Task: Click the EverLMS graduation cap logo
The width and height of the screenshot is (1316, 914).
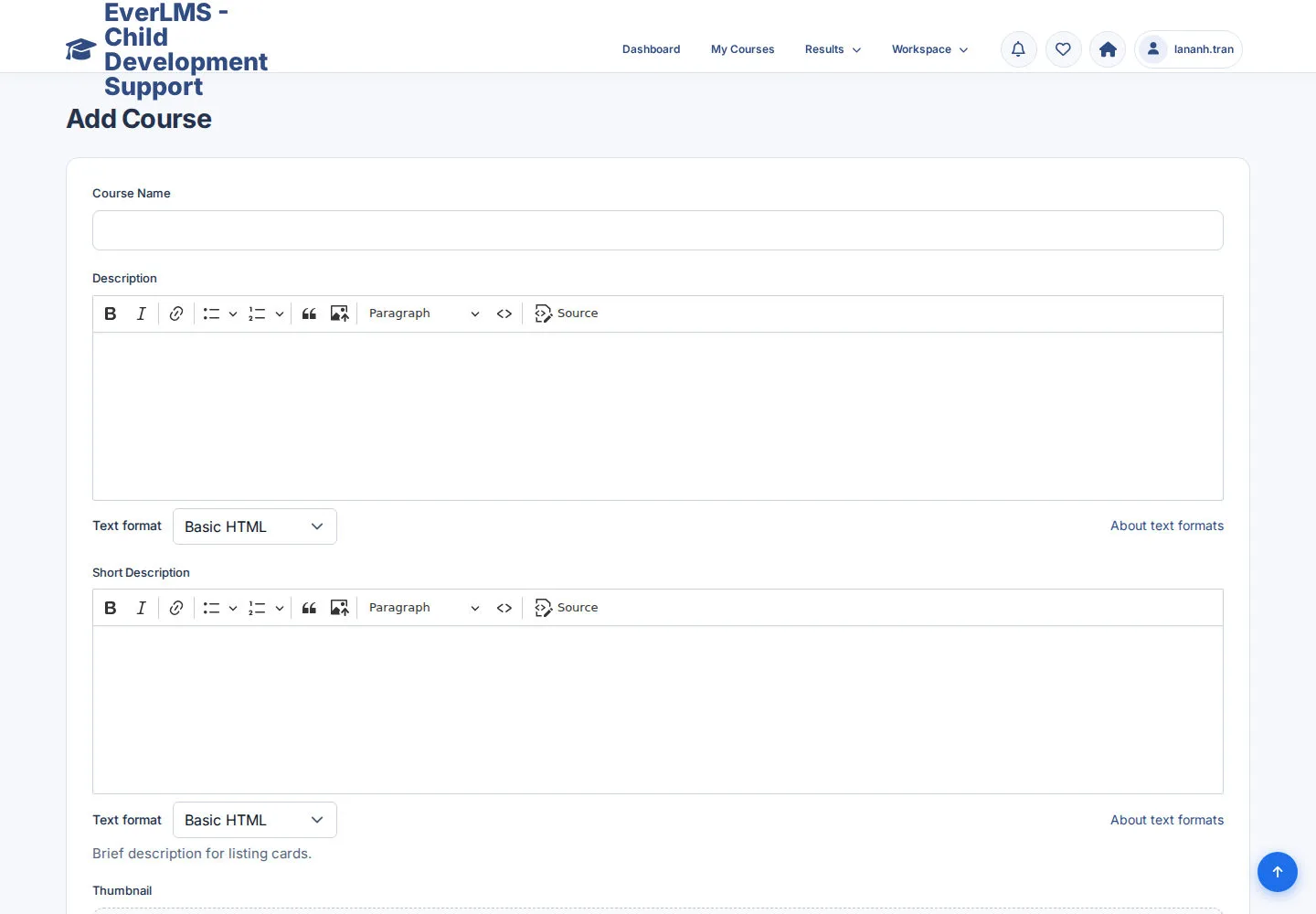Action: pyautogui.click(x=80, y=49)
